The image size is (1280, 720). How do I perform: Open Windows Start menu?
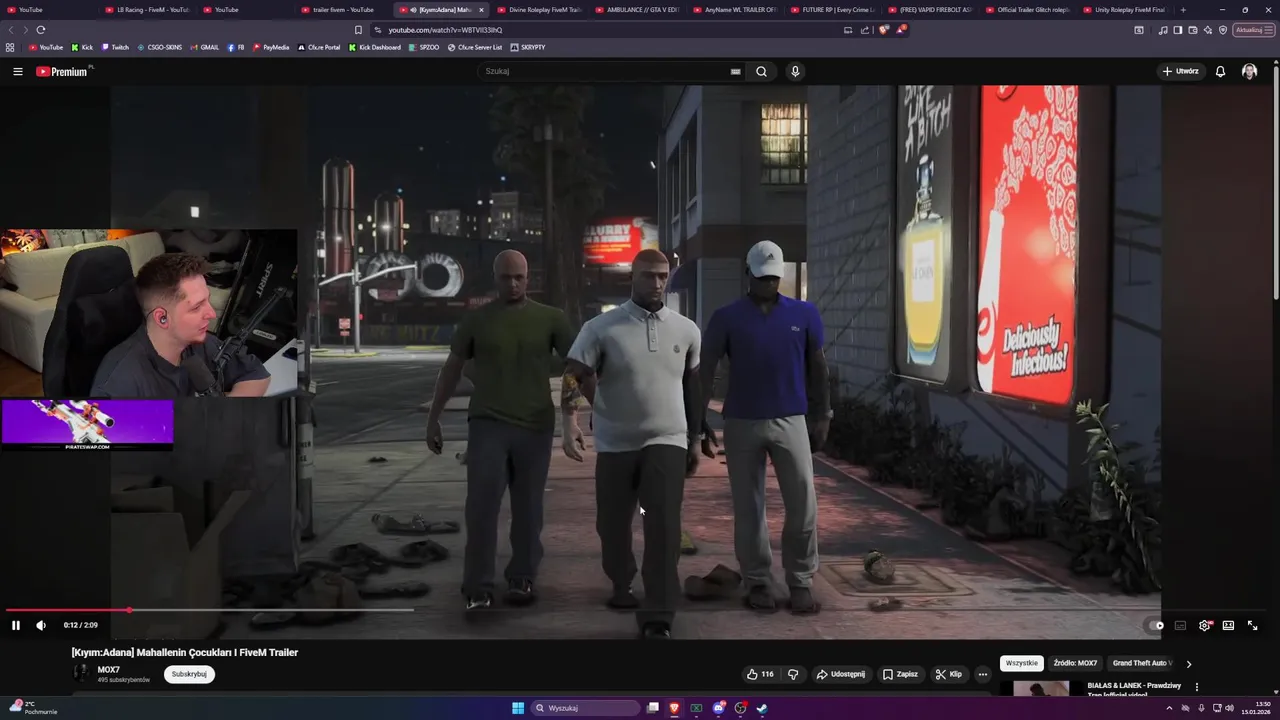point(518,708)
